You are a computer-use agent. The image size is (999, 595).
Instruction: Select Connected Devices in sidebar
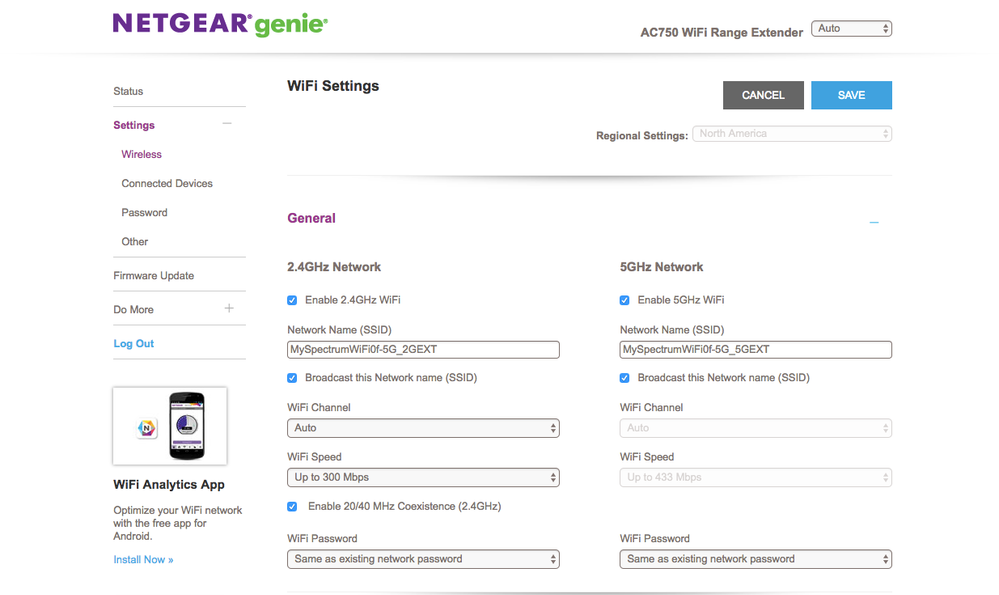pyautogui.click(x=167, y=183)
